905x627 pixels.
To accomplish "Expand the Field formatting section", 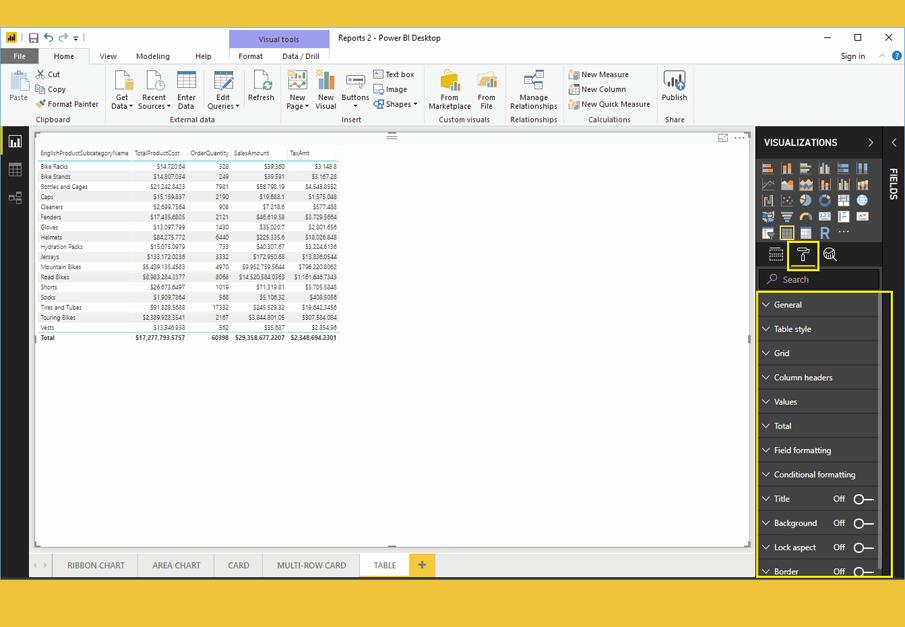I will pos(818,450).
